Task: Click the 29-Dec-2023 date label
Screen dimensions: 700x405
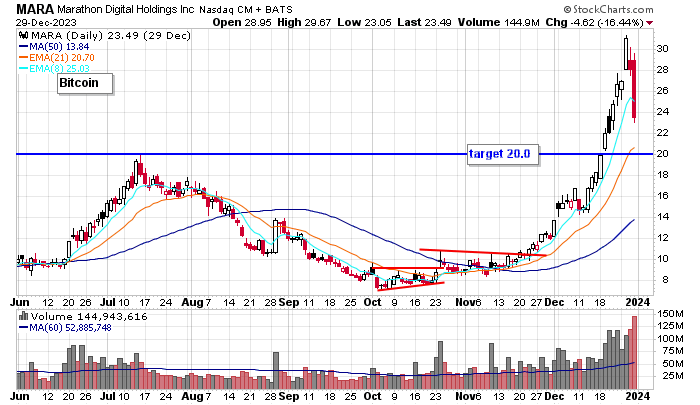Action: pos(46,22)
